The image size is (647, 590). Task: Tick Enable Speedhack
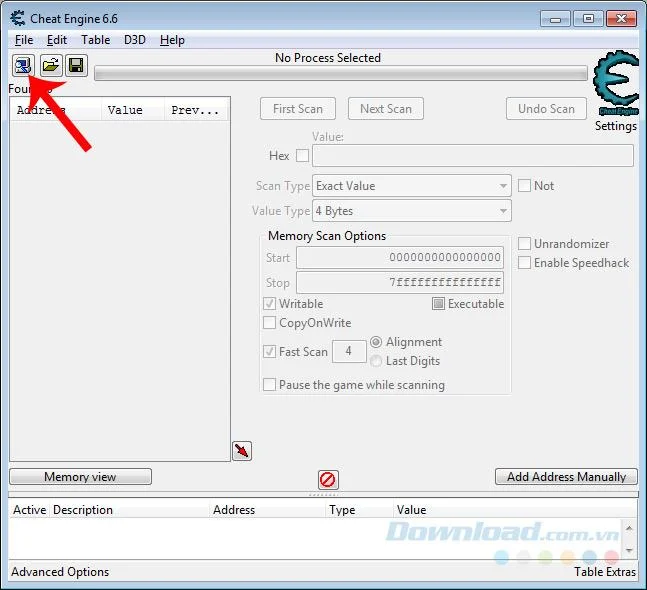(x=524, y=263)
